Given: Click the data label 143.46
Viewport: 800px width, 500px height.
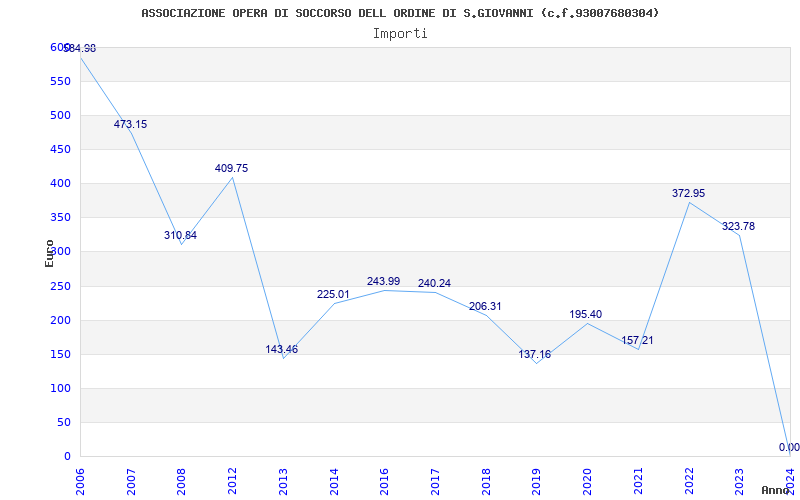Looking at the screenshot, I should coord(282,349).
